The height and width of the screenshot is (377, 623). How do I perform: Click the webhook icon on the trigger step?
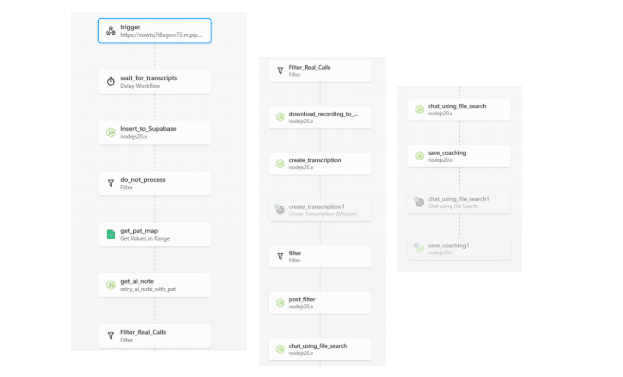pyautogui.click(x=111, y=31)
